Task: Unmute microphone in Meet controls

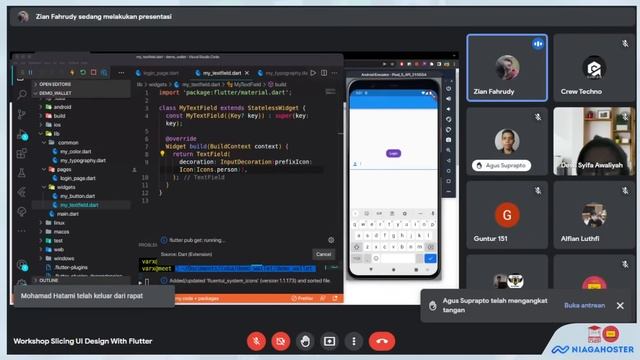Action: pos(256,341)
